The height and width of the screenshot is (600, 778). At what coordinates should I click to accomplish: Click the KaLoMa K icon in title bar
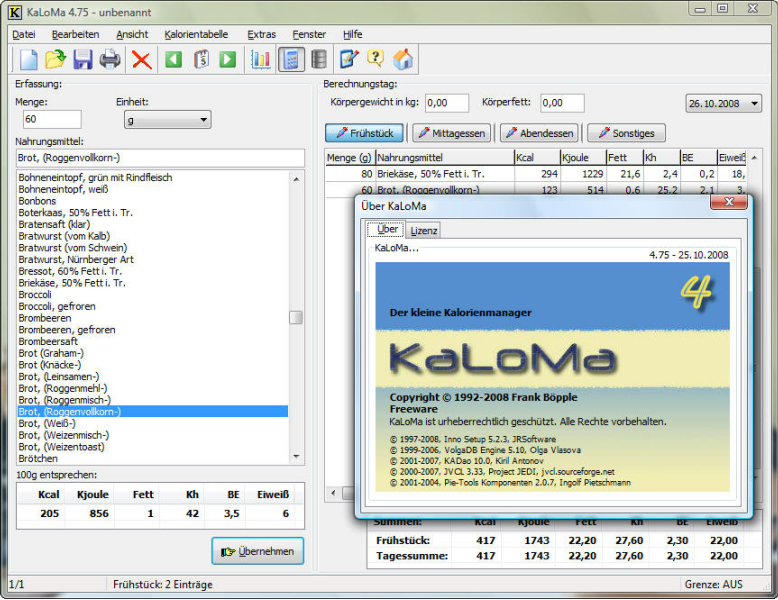[x=15, y=12]
